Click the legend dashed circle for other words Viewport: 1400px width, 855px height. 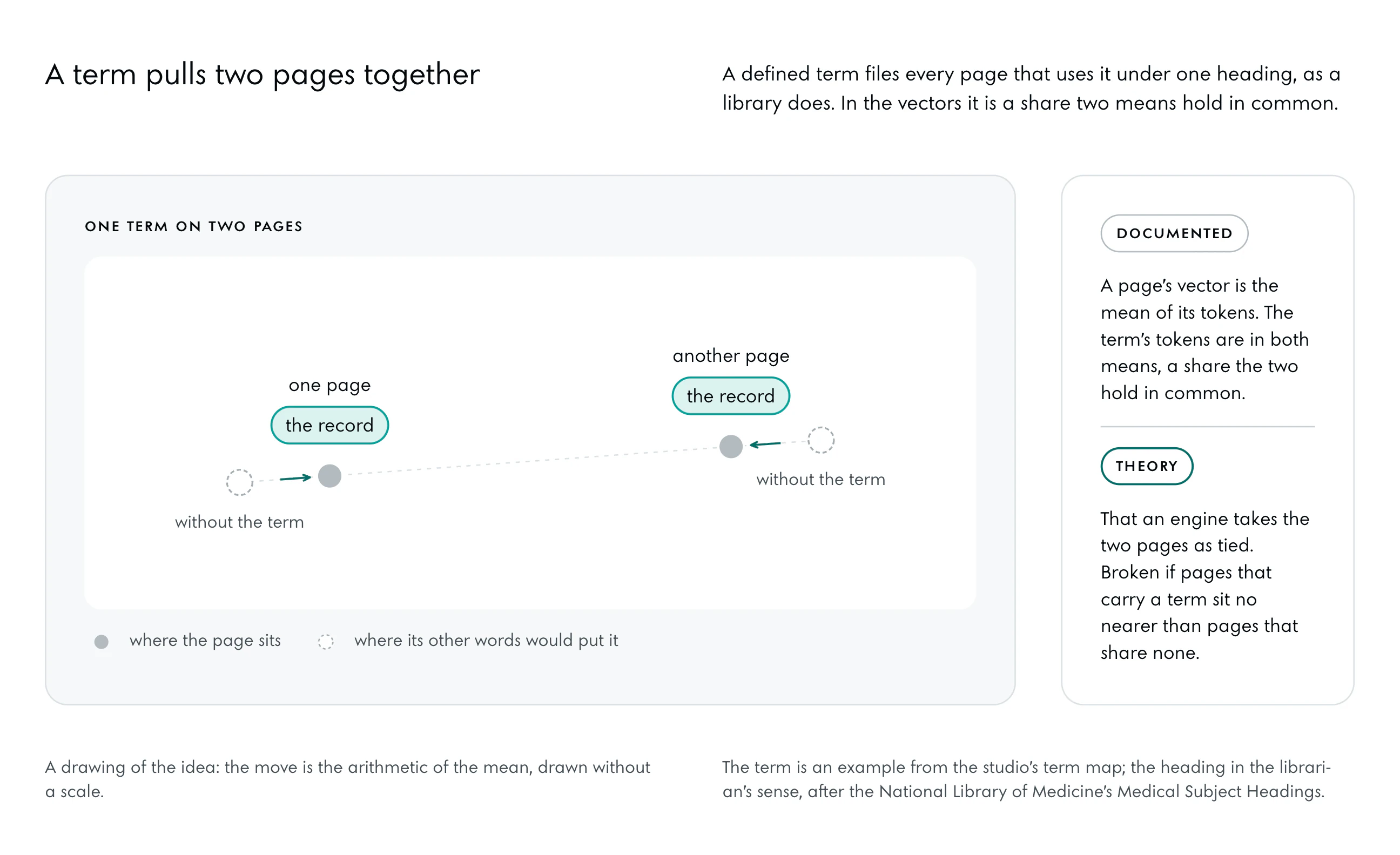pos(326,642)
